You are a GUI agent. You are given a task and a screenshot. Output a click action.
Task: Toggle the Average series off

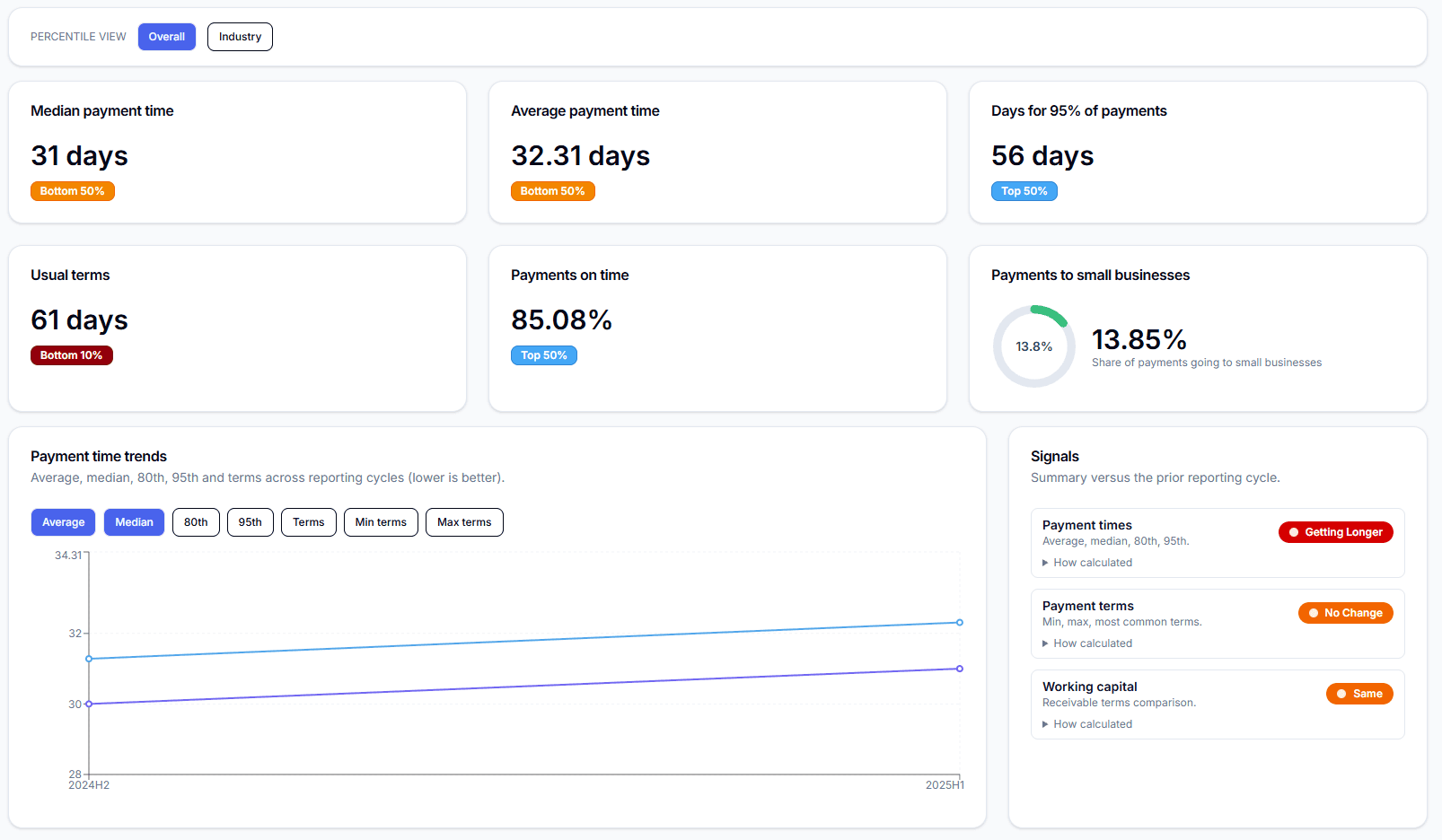[63, 522]
